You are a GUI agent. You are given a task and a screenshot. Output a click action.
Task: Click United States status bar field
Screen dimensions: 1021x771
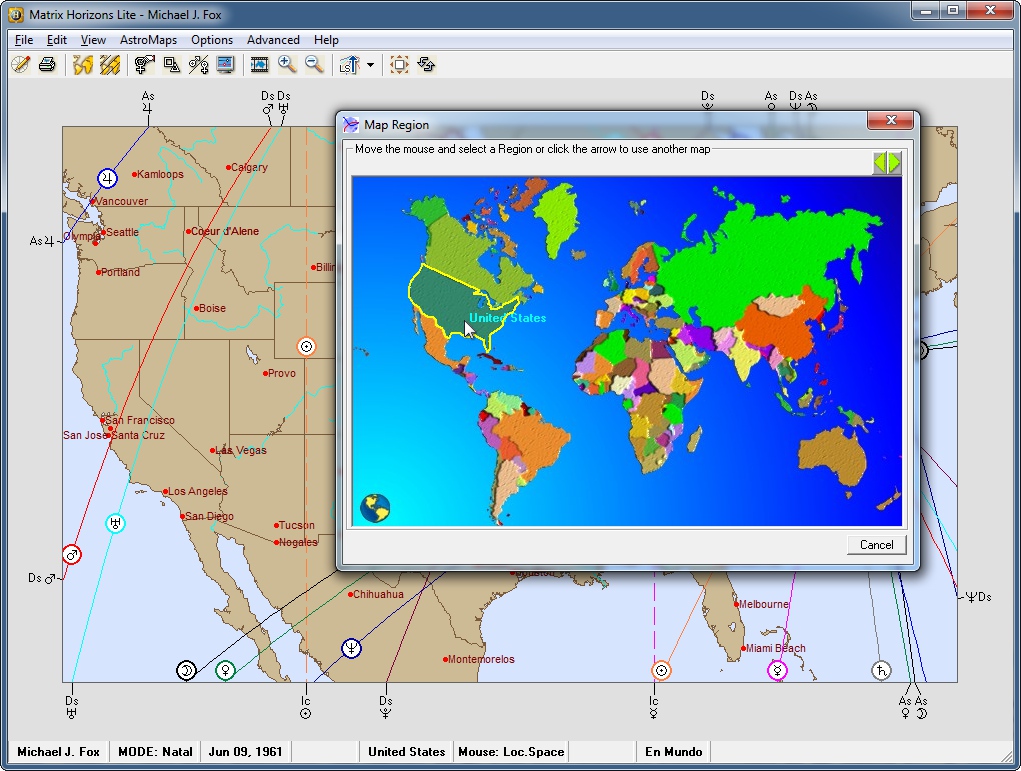click(406, 751)
